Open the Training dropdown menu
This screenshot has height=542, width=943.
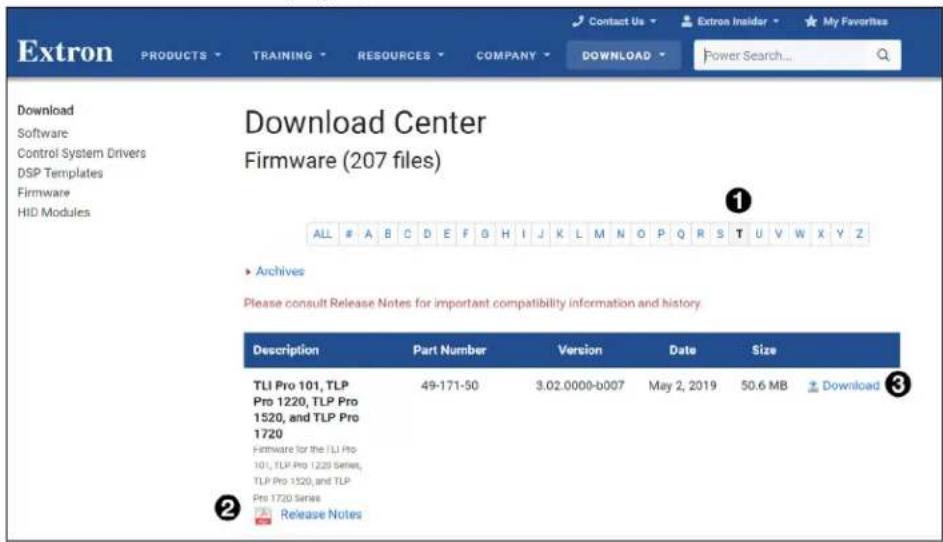pyautogui.click(x=289, y=55)
